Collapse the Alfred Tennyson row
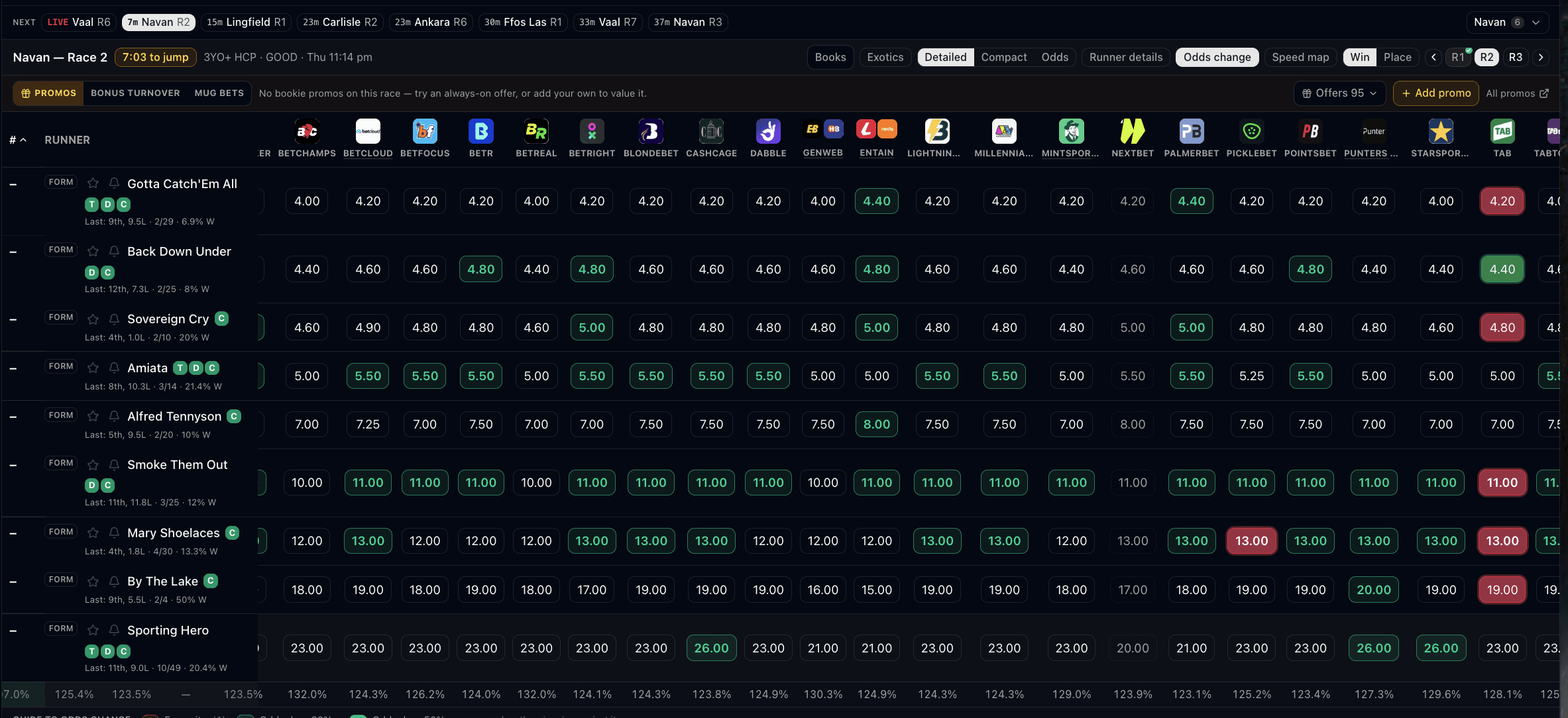 (13, 417)
